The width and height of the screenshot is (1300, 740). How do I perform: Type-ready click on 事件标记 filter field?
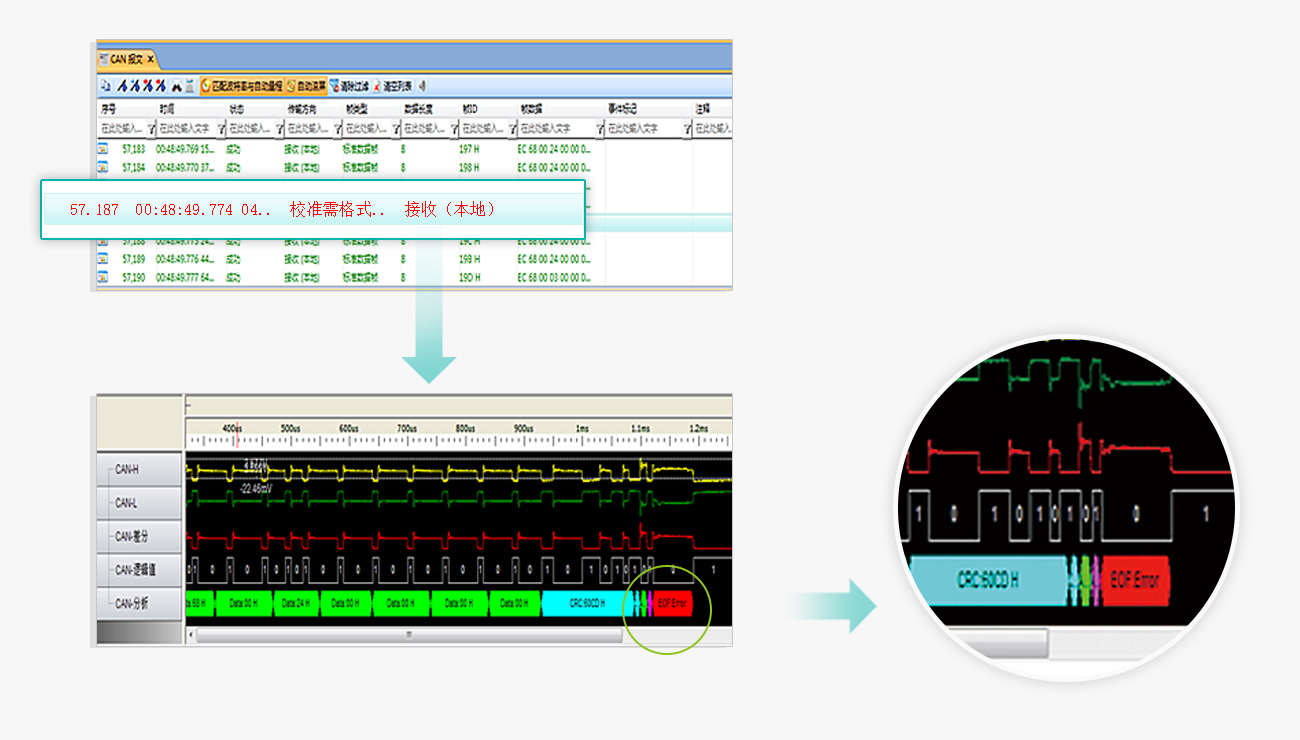click(642, 129)
